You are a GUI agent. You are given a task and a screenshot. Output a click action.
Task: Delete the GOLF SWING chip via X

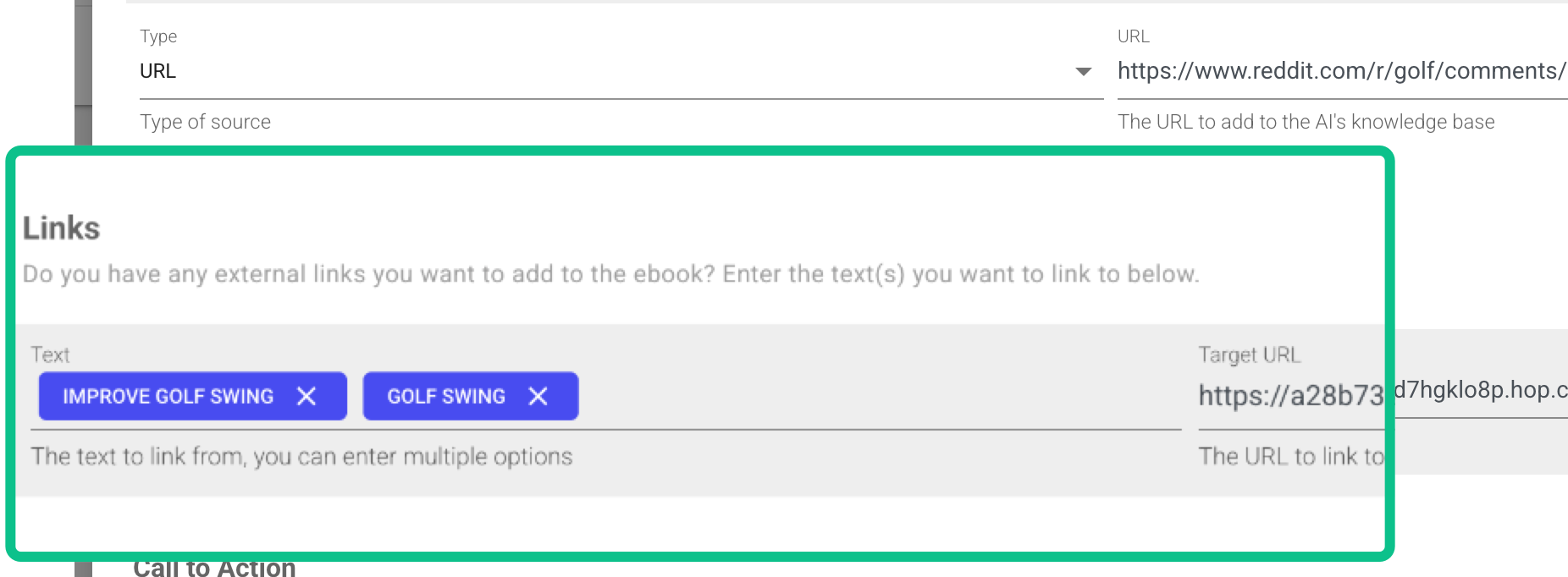(x=538, y=396)
